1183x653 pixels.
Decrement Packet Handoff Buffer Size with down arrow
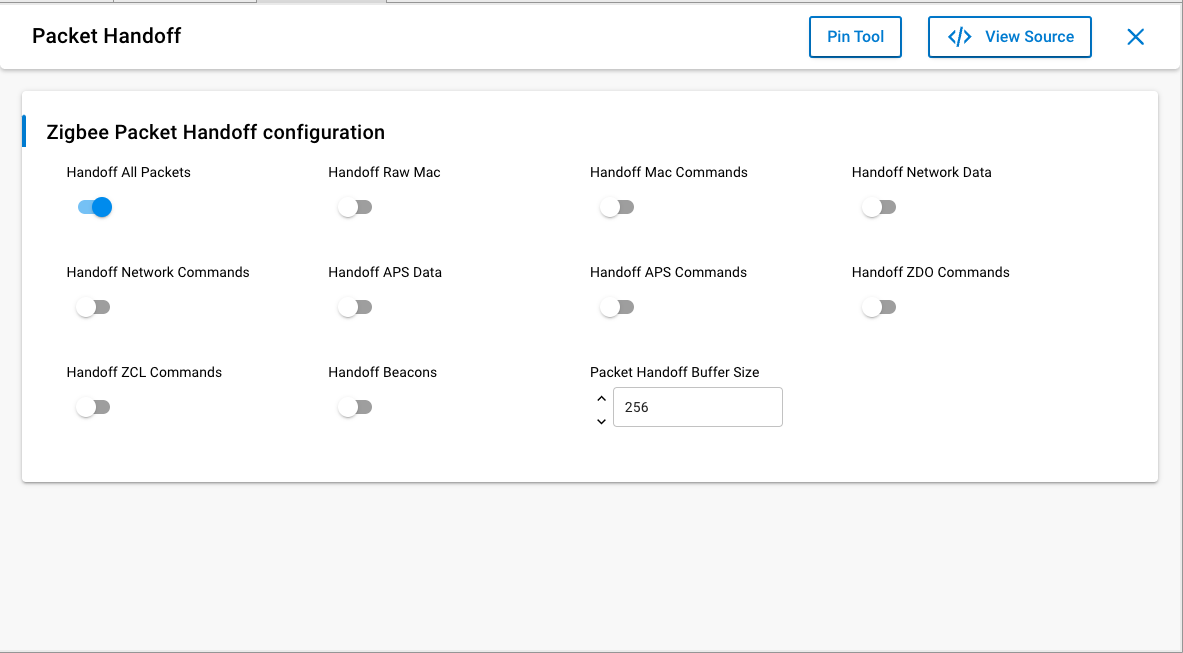(601, 421)
